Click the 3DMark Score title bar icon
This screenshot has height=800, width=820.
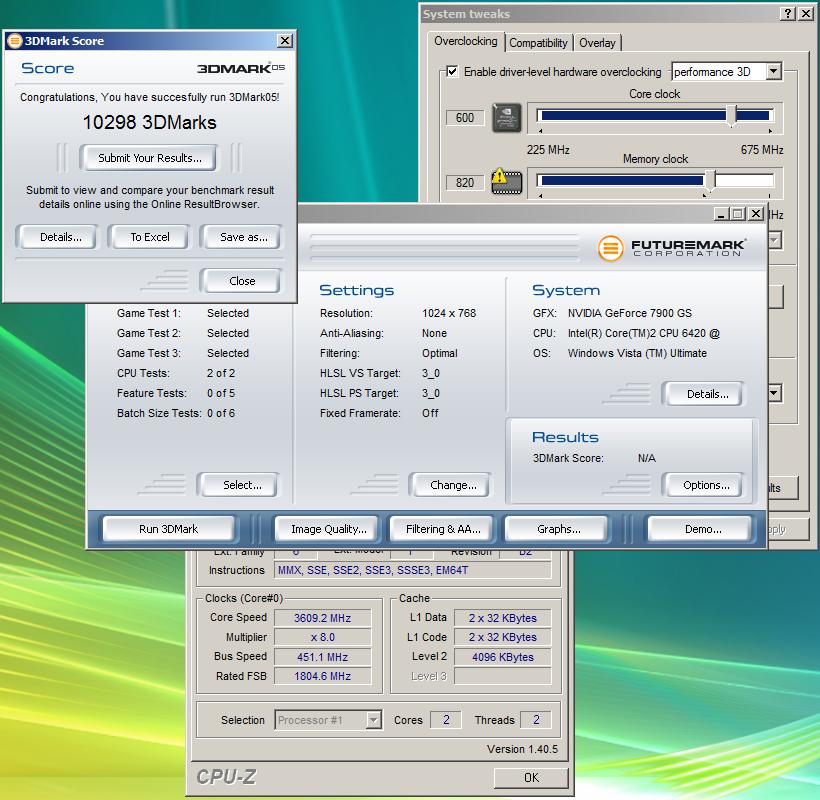15,41
